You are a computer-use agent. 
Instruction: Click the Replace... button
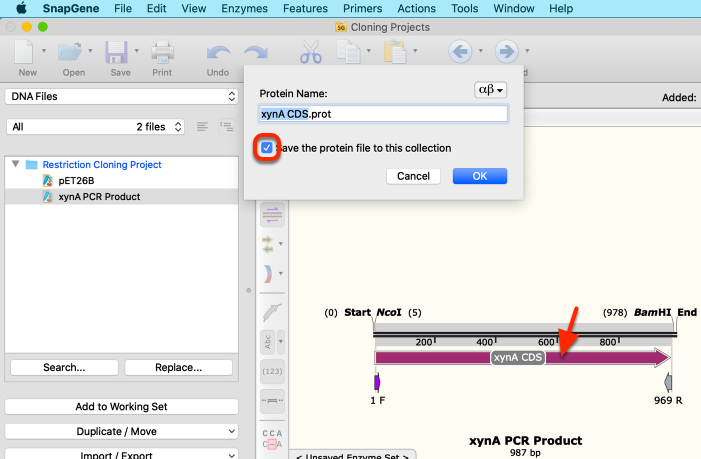click(x=178, y=367)
